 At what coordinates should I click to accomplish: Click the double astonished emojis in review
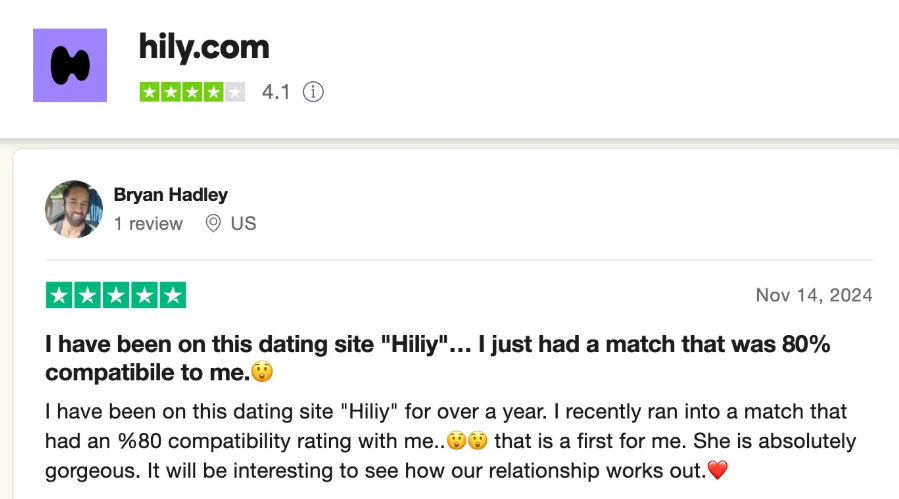pyautogui.click(x=467, y=440)
